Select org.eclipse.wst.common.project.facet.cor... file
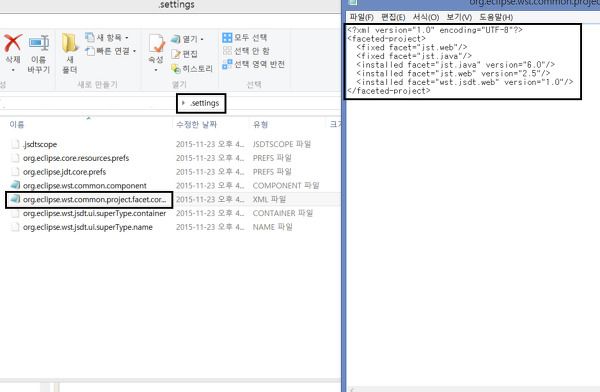 tap(95, 199)
